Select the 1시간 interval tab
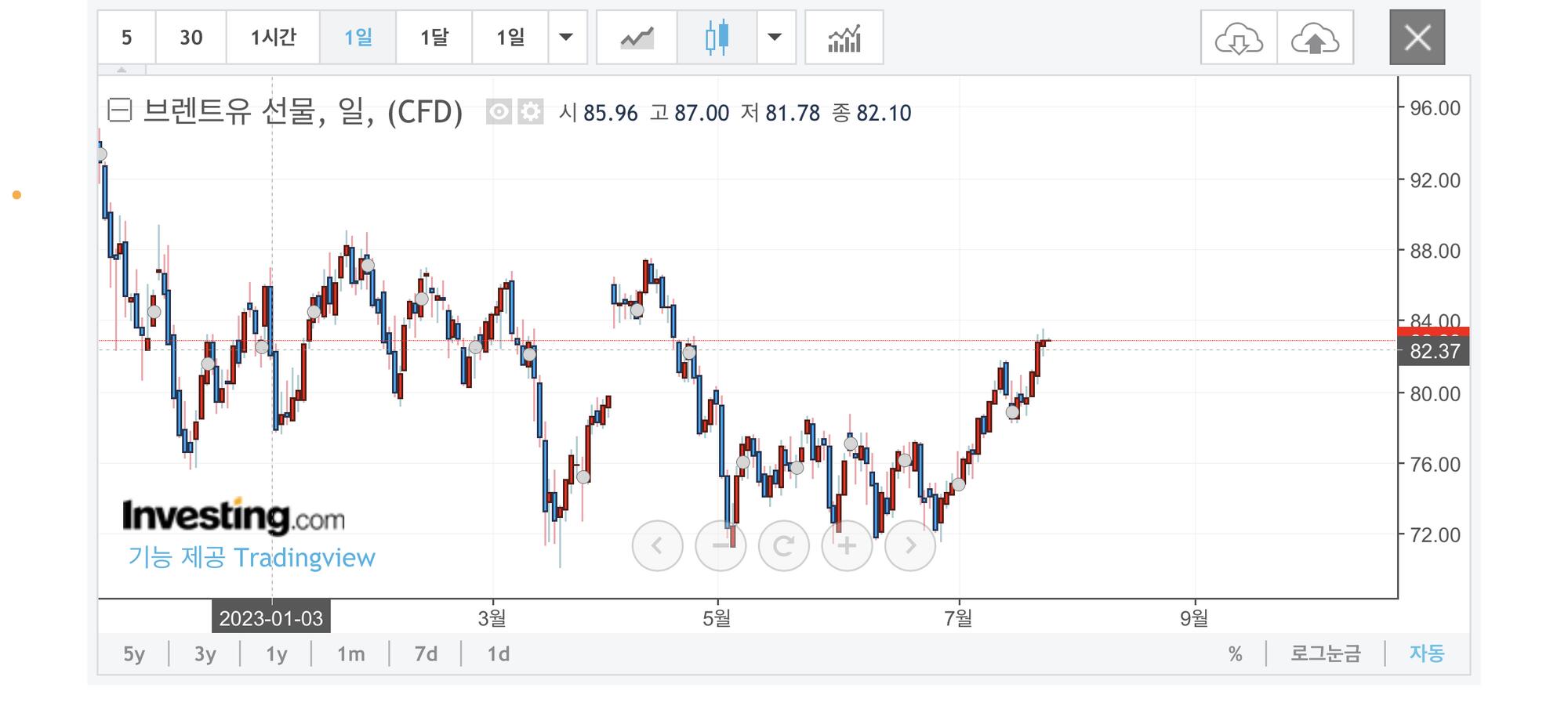Image resolution: width=1568 pixels, height=724 pixels. [273, 38]
